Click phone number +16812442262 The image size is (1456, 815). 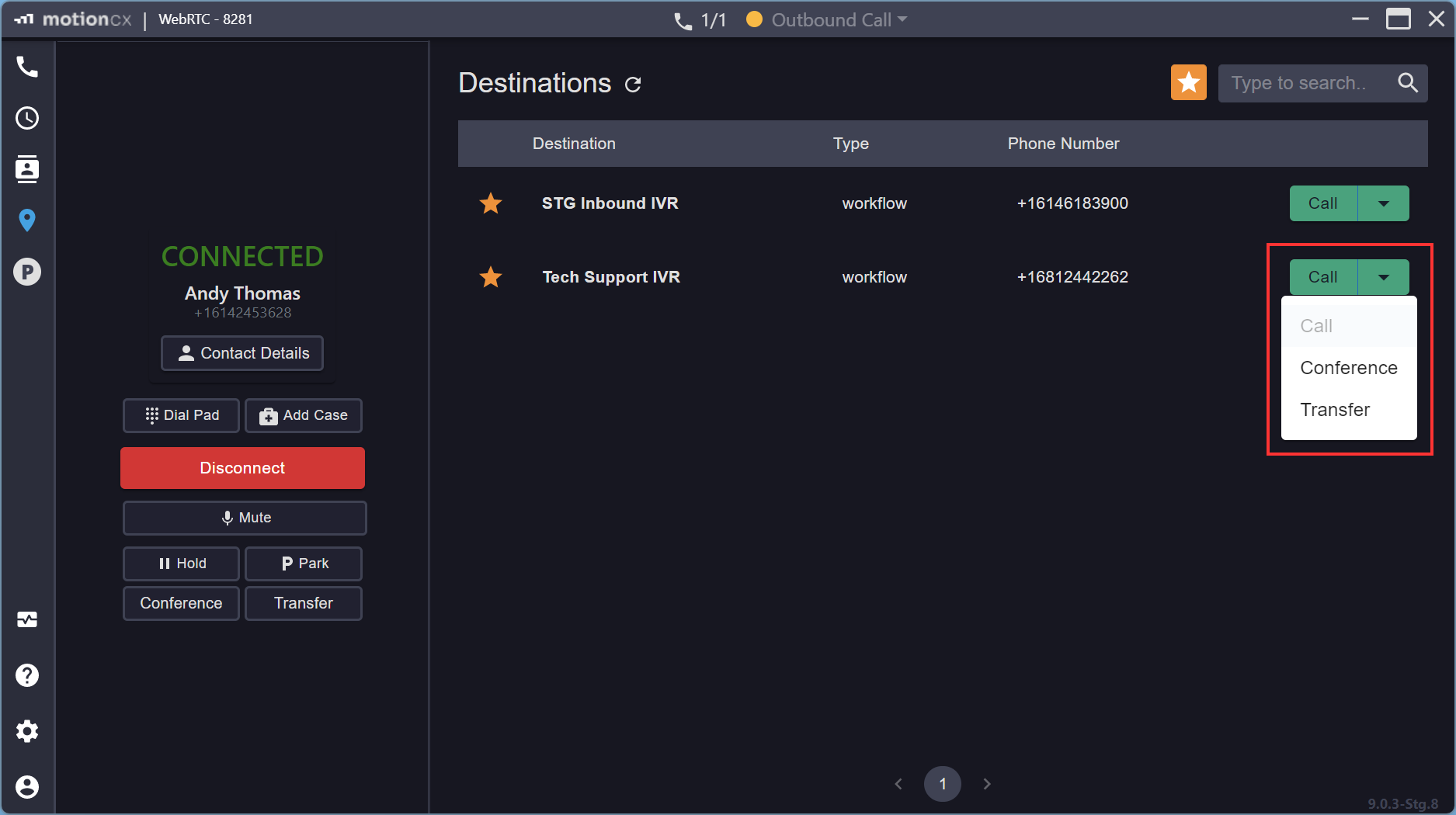pos(1072,277)
